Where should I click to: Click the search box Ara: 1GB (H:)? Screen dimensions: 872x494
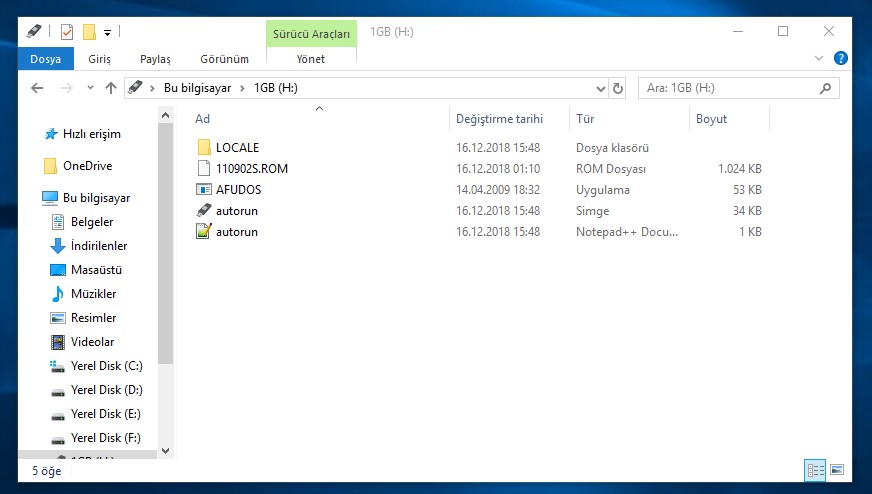tap(730, 88)
